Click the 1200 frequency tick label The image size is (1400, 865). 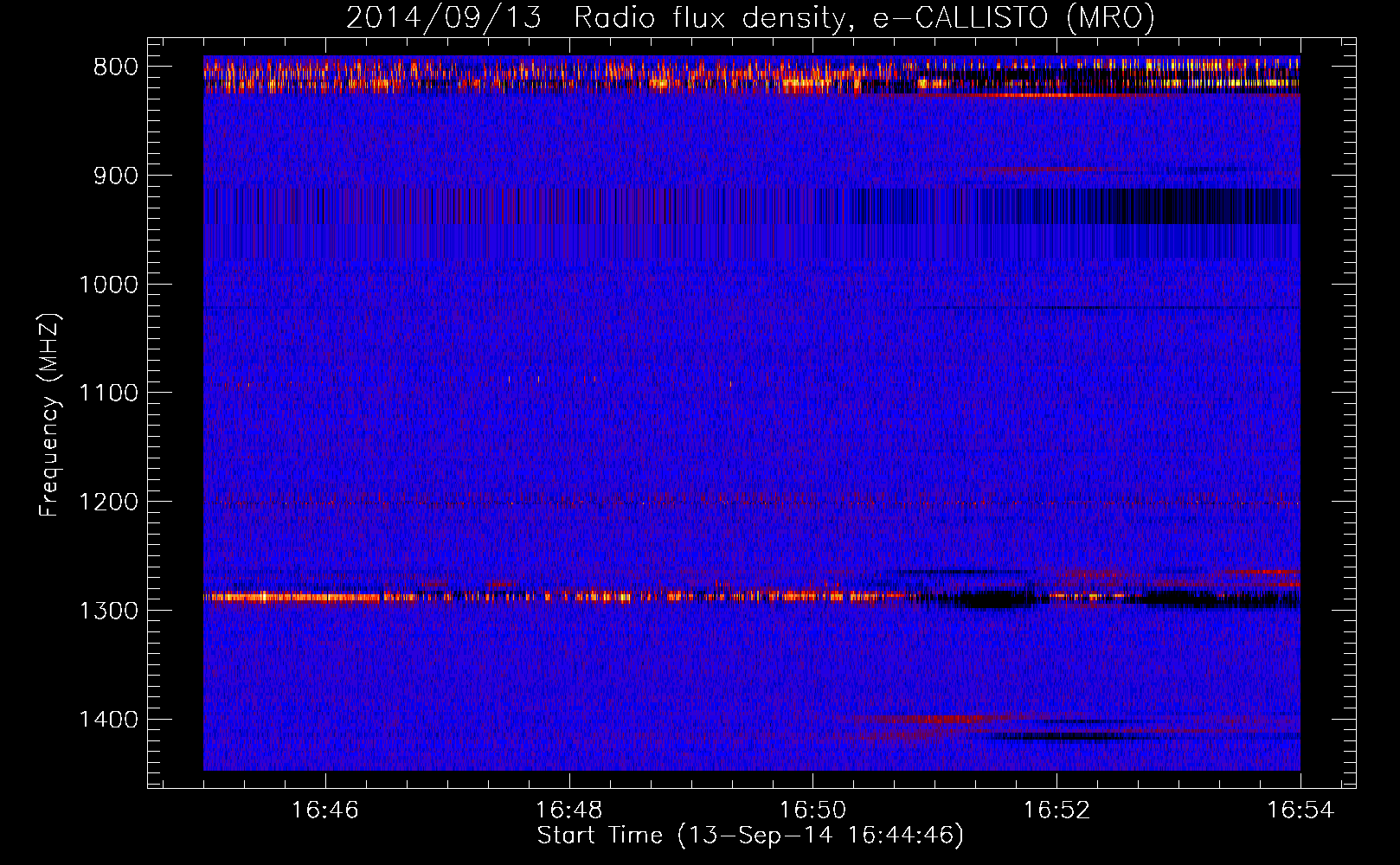tap(108, 503)
